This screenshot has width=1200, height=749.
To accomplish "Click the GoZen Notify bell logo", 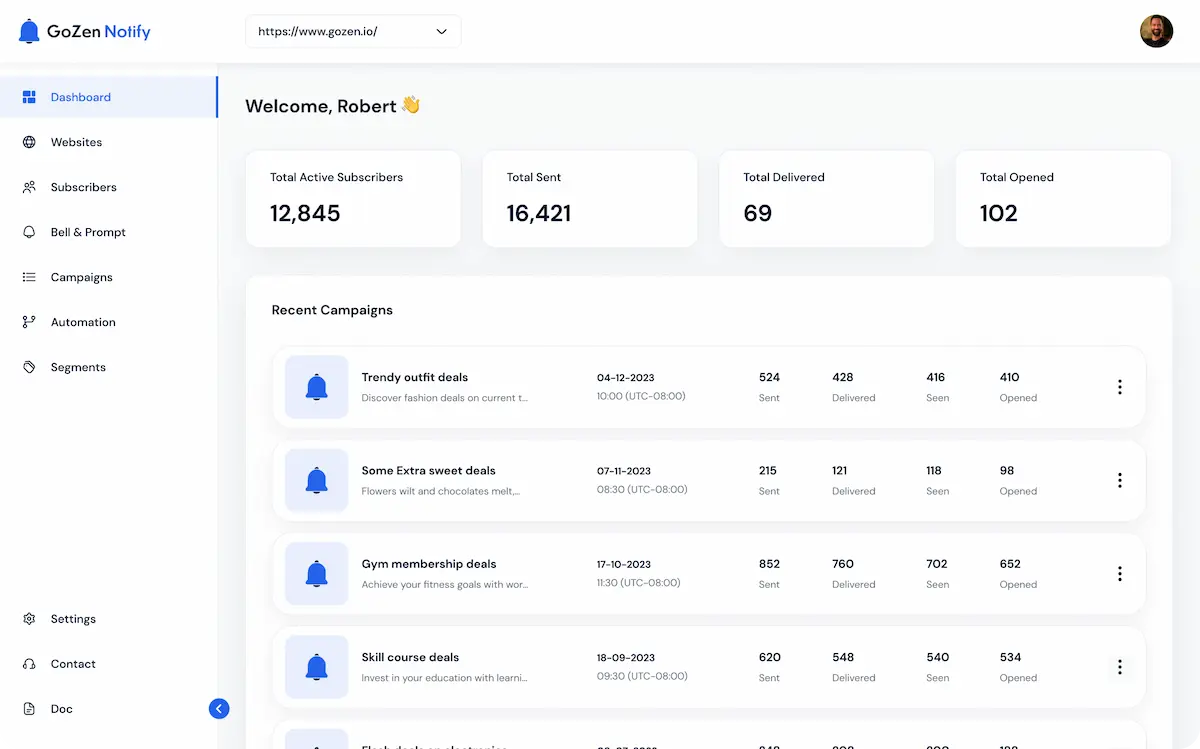I will point(27,30).
